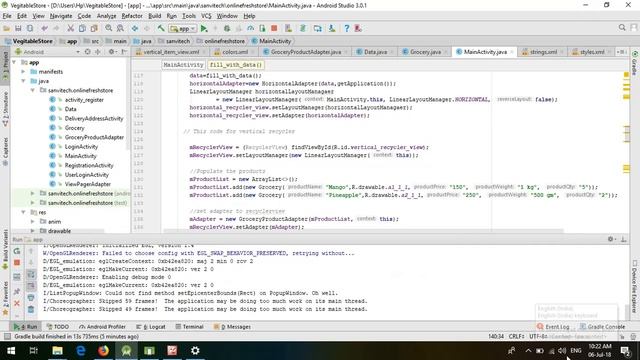
Task: Click the Find magnifier icon
Action: (x=109, y=29)
